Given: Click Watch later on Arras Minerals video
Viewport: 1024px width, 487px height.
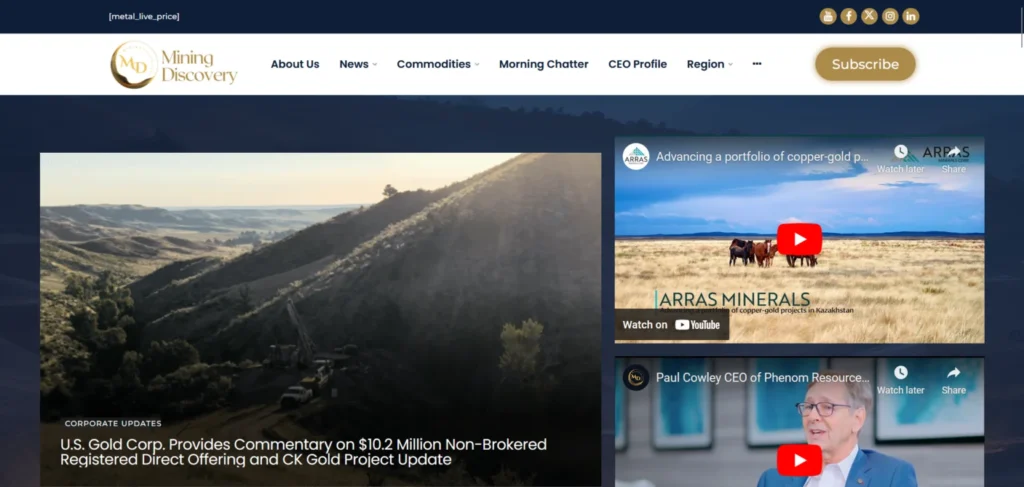Looking at the screenshot, I should tap(901, 159).
